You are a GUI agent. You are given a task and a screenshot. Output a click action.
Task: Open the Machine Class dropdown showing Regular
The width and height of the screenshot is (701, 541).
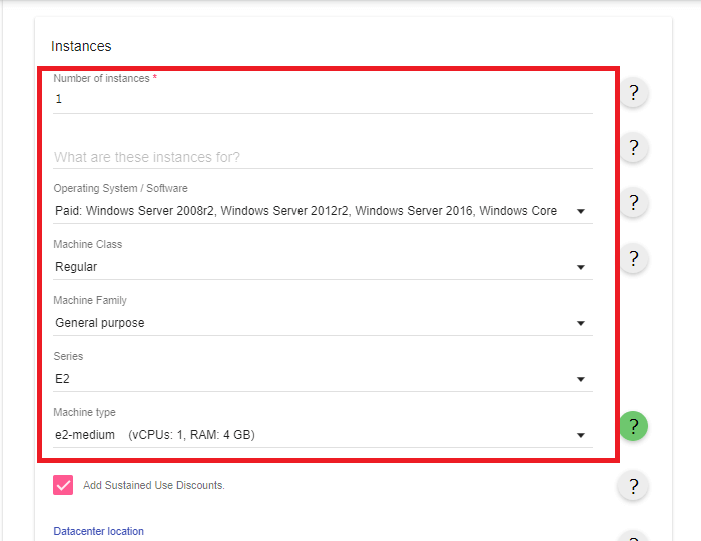[x=323, y=267]
